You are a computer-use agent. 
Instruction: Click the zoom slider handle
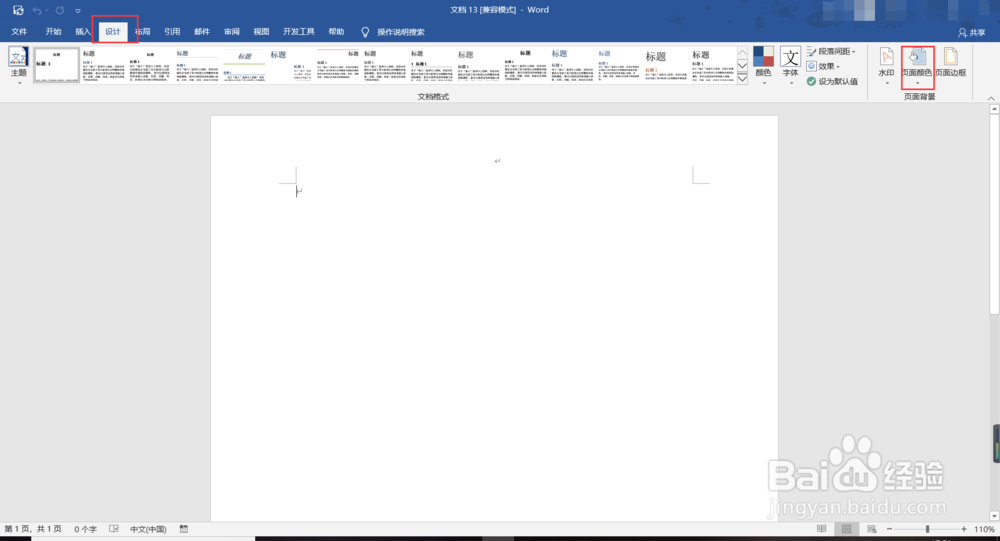tap(927, 529)
